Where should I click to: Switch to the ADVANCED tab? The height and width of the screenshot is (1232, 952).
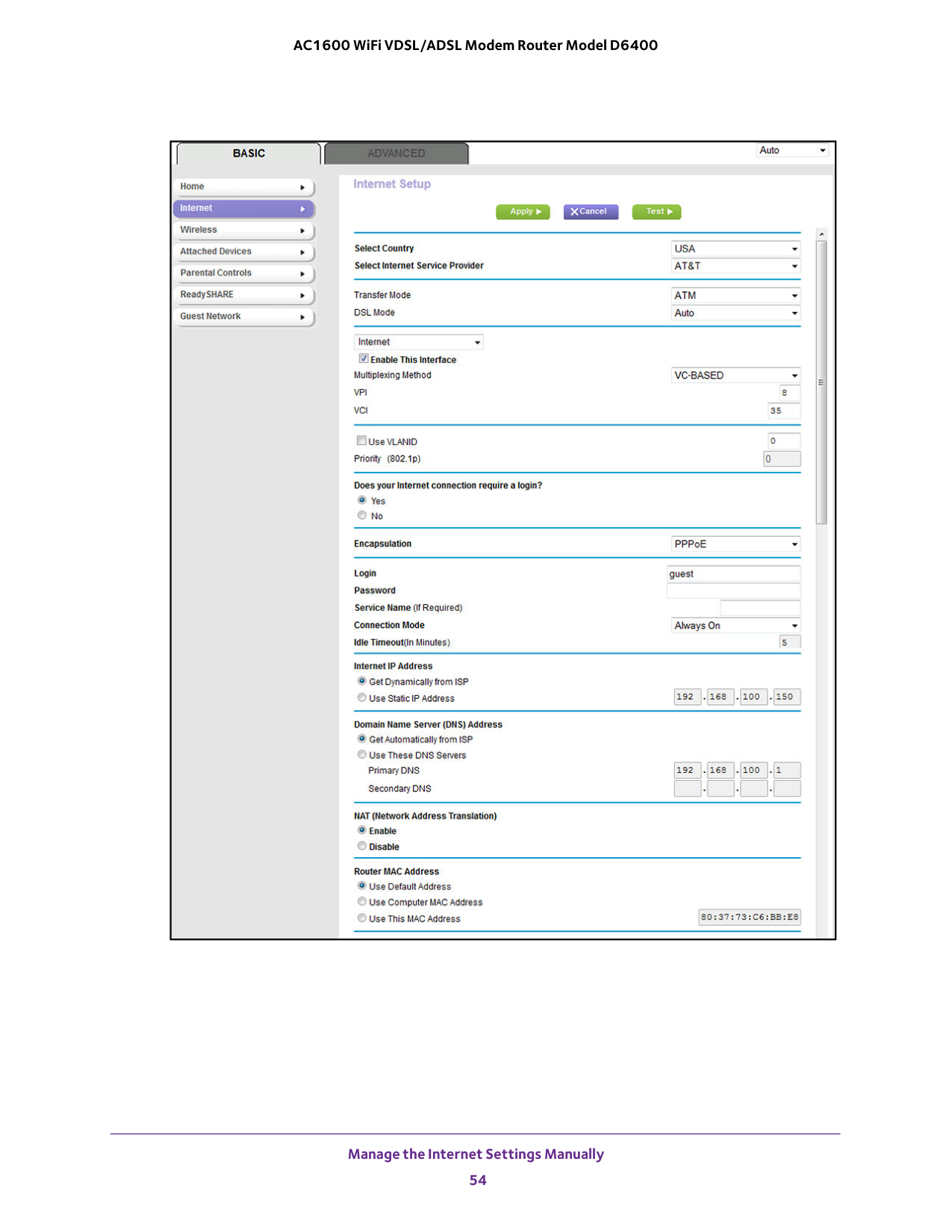coord(396,153)
